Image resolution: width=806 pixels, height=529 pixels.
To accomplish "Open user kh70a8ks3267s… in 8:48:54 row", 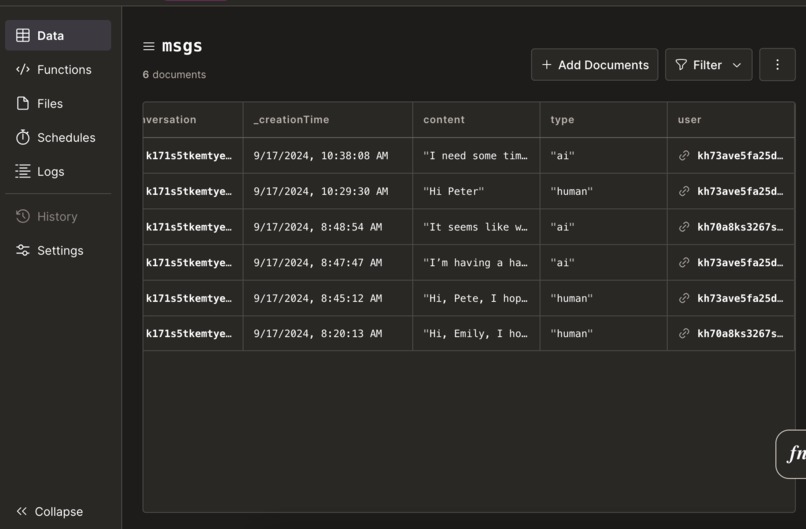I will (x=740, y=227).
